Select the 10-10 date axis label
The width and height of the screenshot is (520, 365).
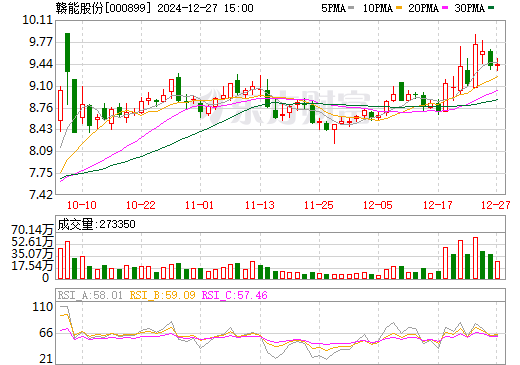[x=82, y=205]
